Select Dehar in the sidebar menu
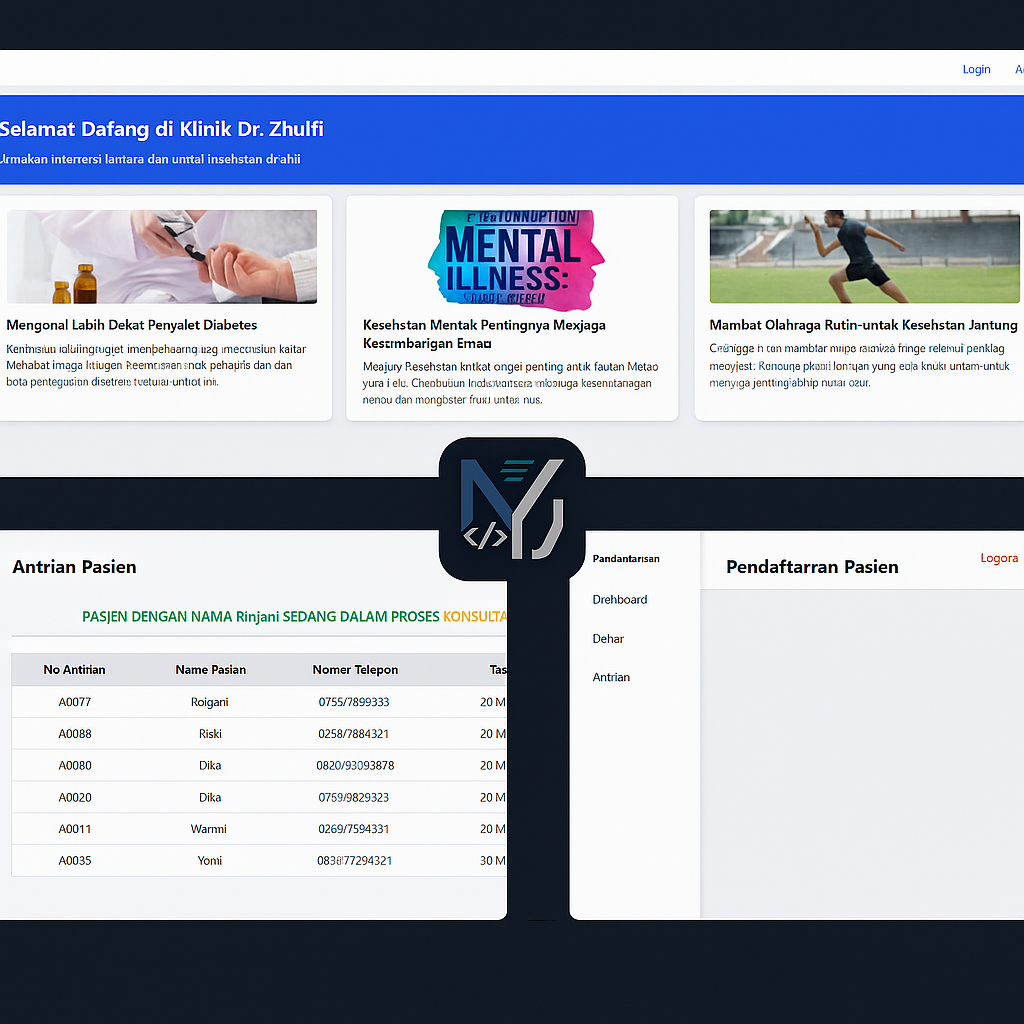The image size is (1024, 1024). point(608,639)
